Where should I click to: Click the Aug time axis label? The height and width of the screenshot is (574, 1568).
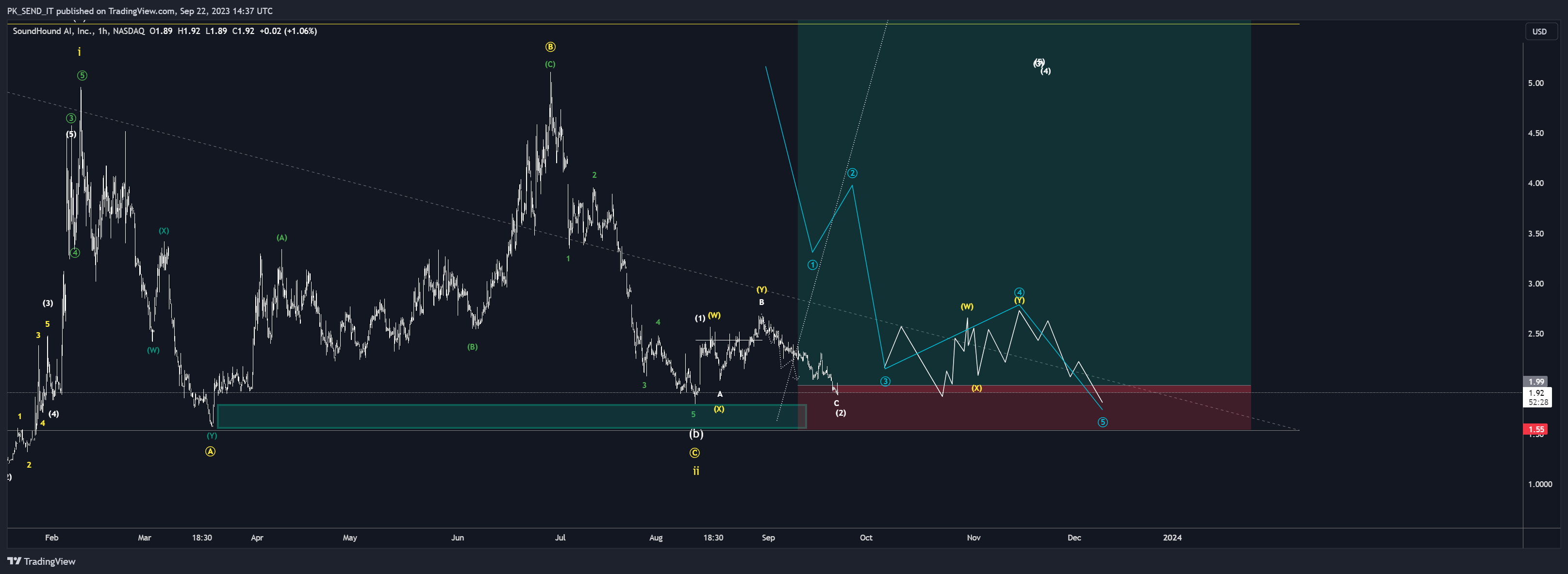(656, 538)
